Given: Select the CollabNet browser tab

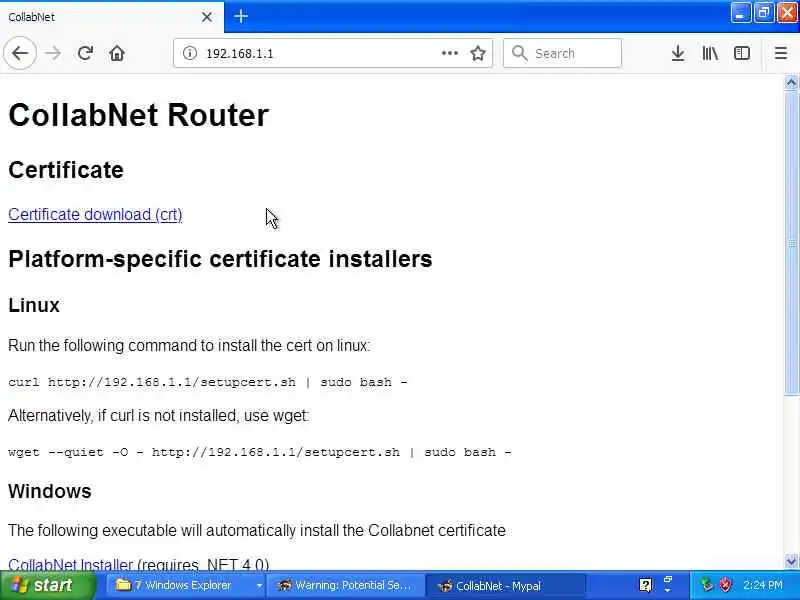Looking at the screenshot, I should [x=112, y=17].
